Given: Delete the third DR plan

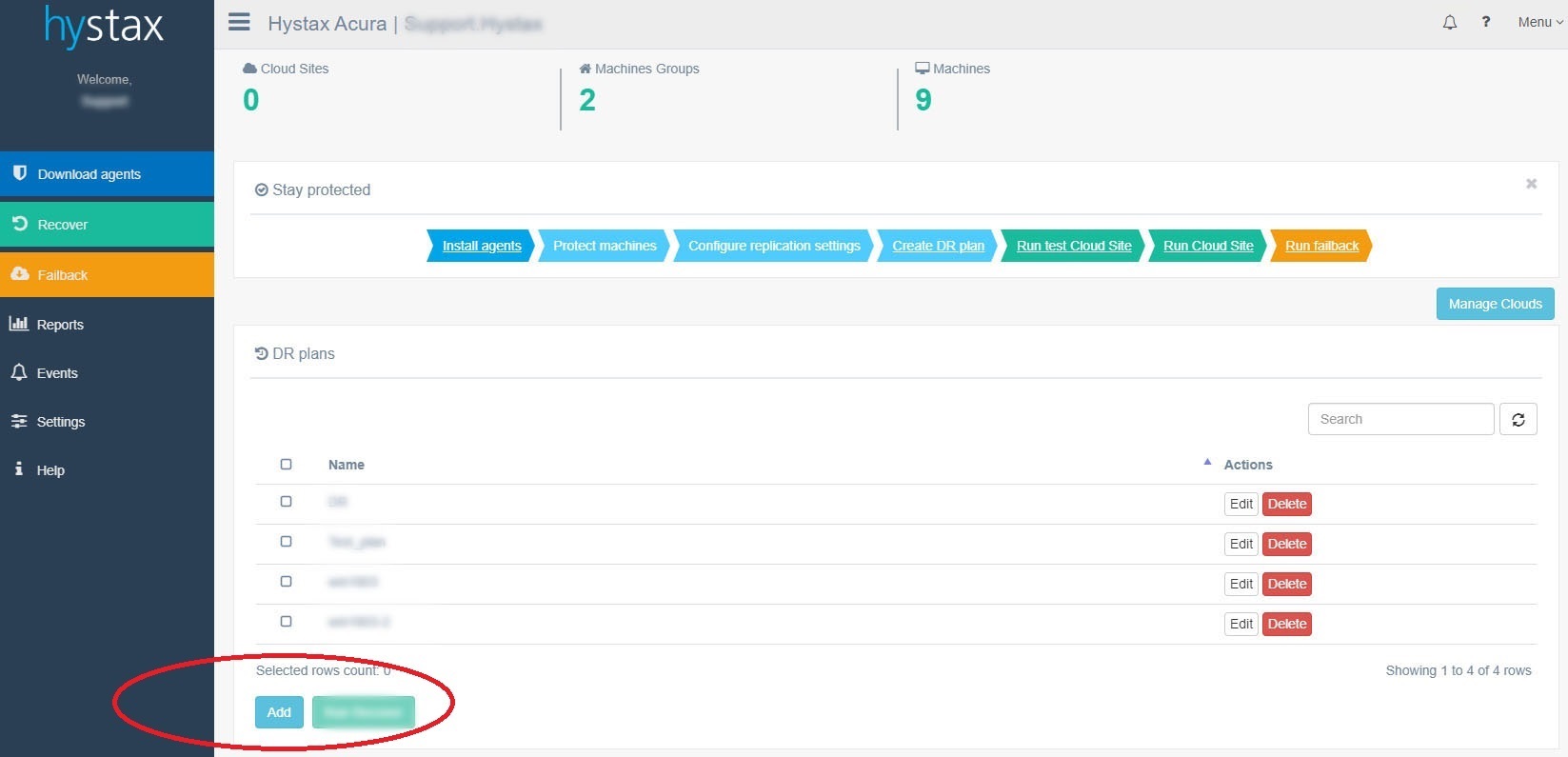Looking at the screenshot, I should (1287, 584).
